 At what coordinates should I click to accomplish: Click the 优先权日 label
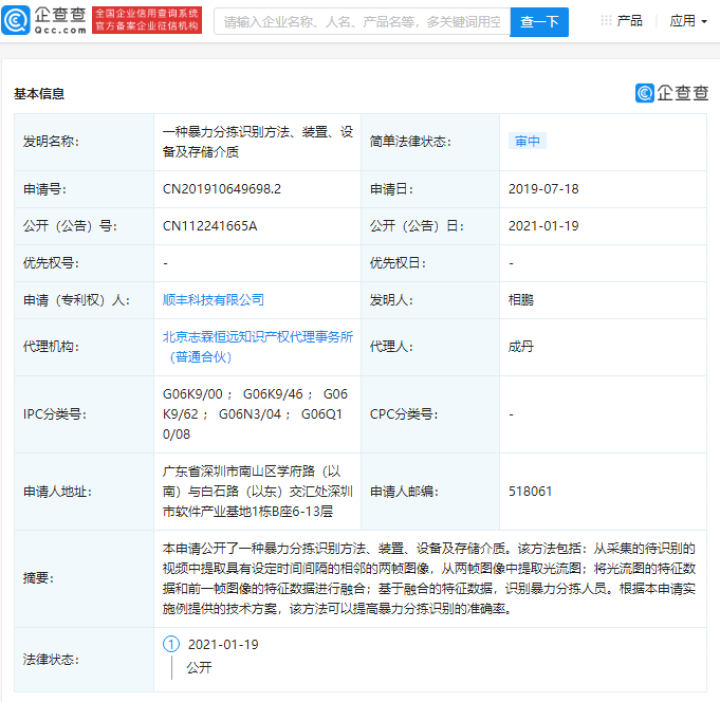[398, 263]
